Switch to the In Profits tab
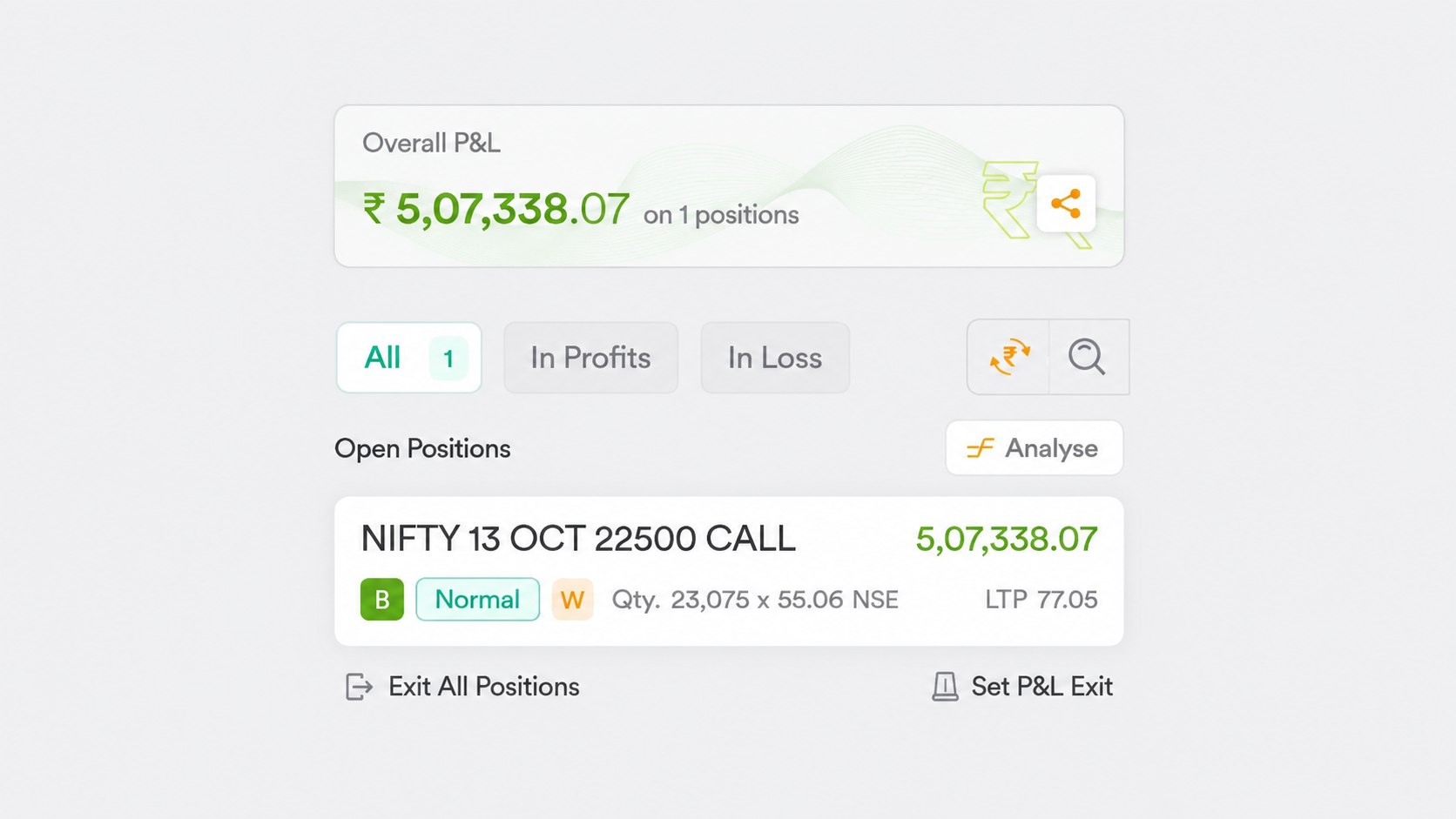The height and width of the screenshot is (819, 1456). pos(590,358)
